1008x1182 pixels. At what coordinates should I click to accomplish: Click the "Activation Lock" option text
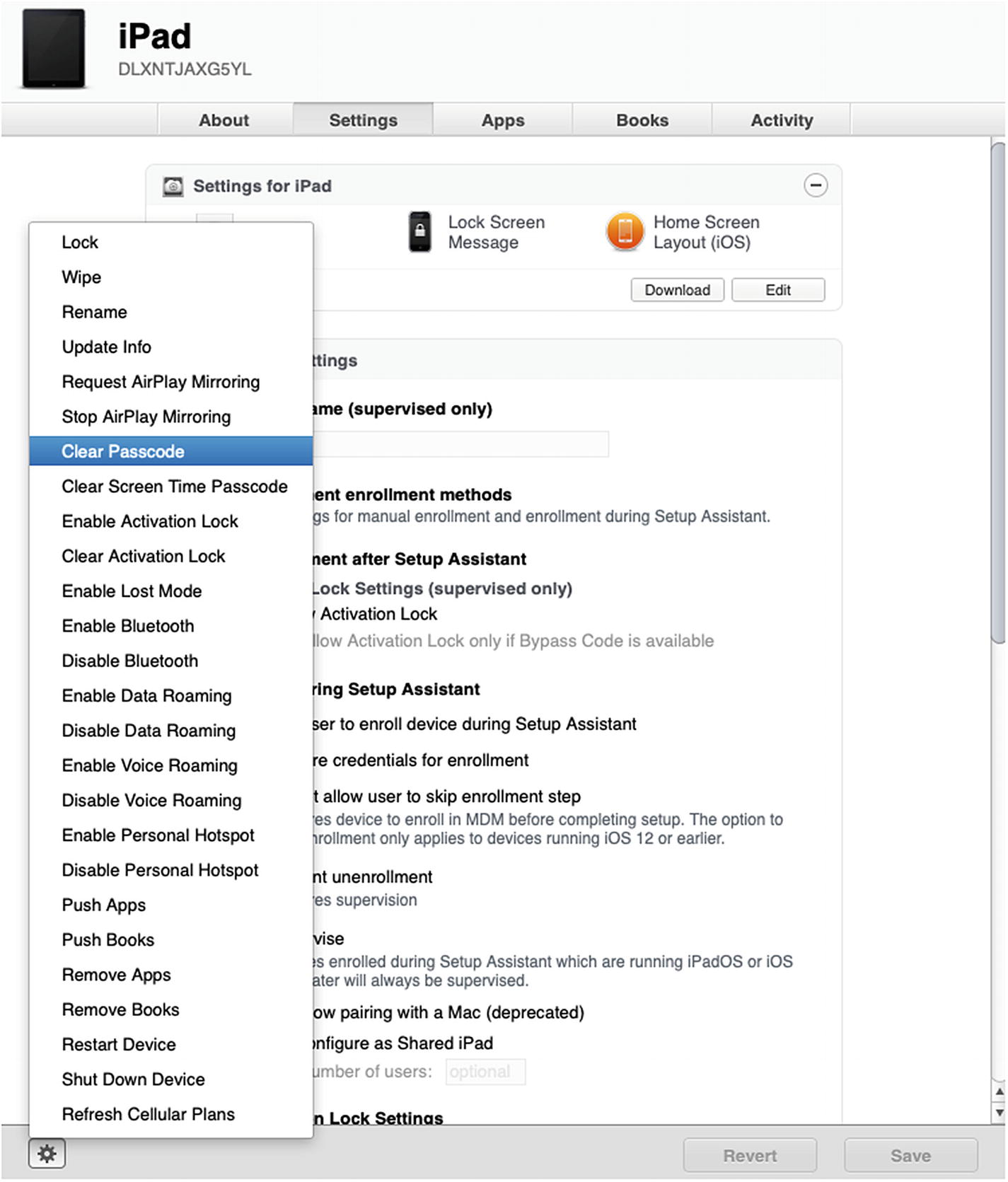click(378, 614)
